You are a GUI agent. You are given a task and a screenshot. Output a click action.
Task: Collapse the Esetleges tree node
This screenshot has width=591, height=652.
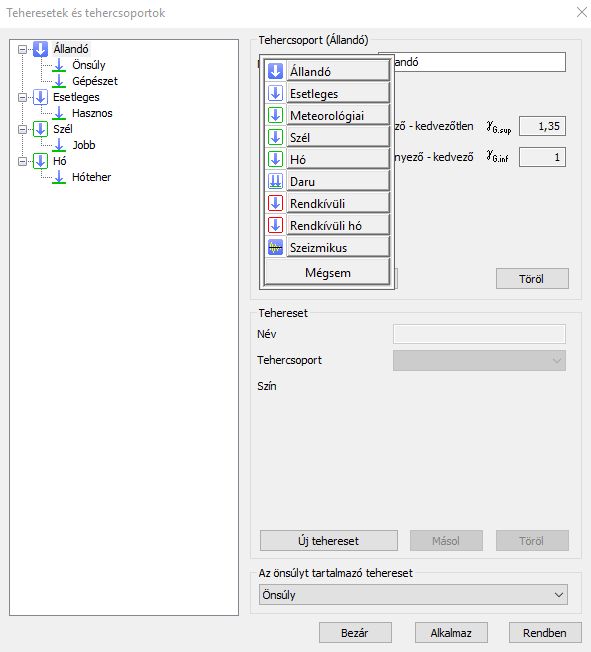pyautogui.click(x=22, y=97)
